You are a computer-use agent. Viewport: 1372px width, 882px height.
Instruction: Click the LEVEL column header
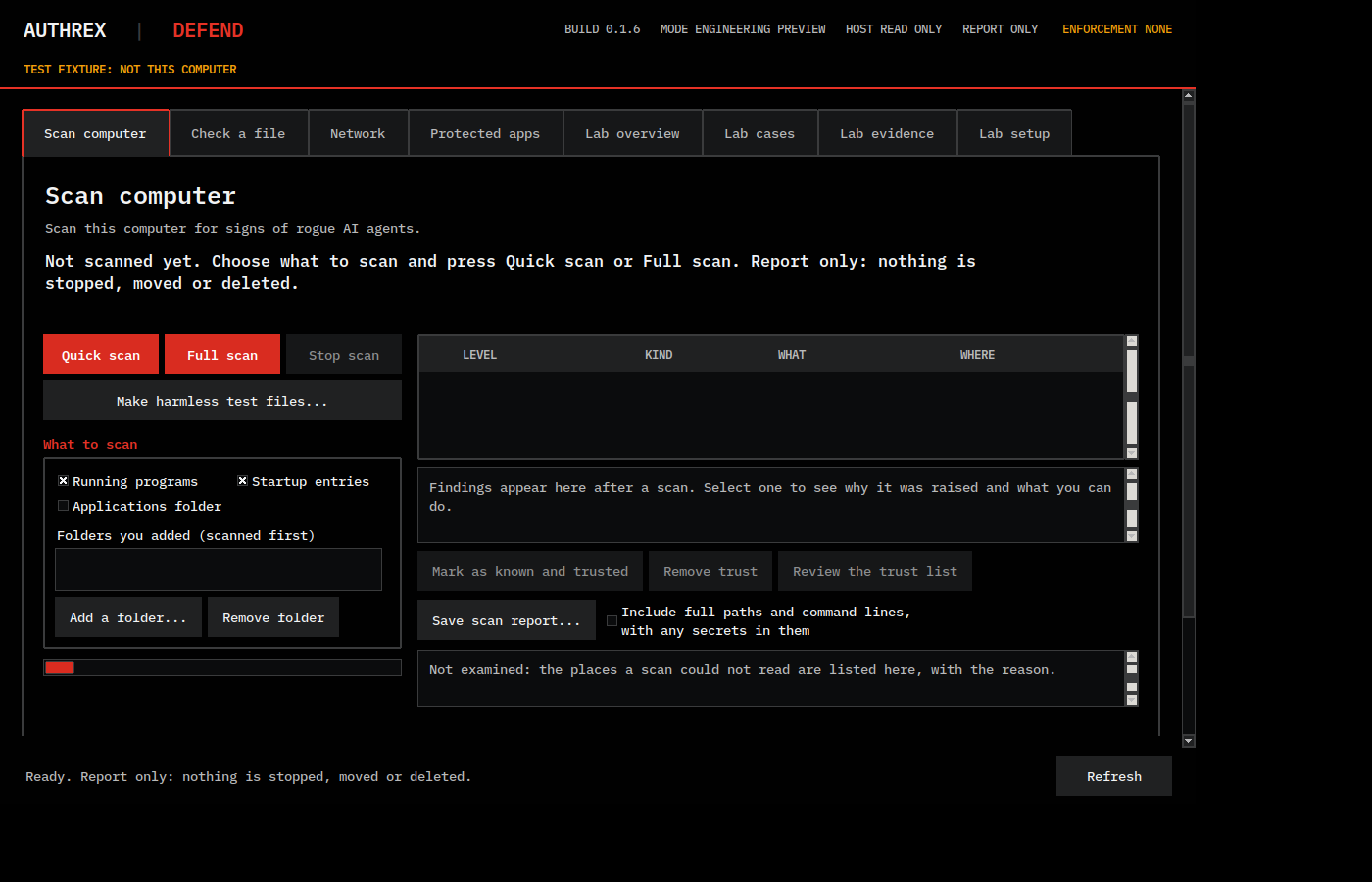(479, 355)
